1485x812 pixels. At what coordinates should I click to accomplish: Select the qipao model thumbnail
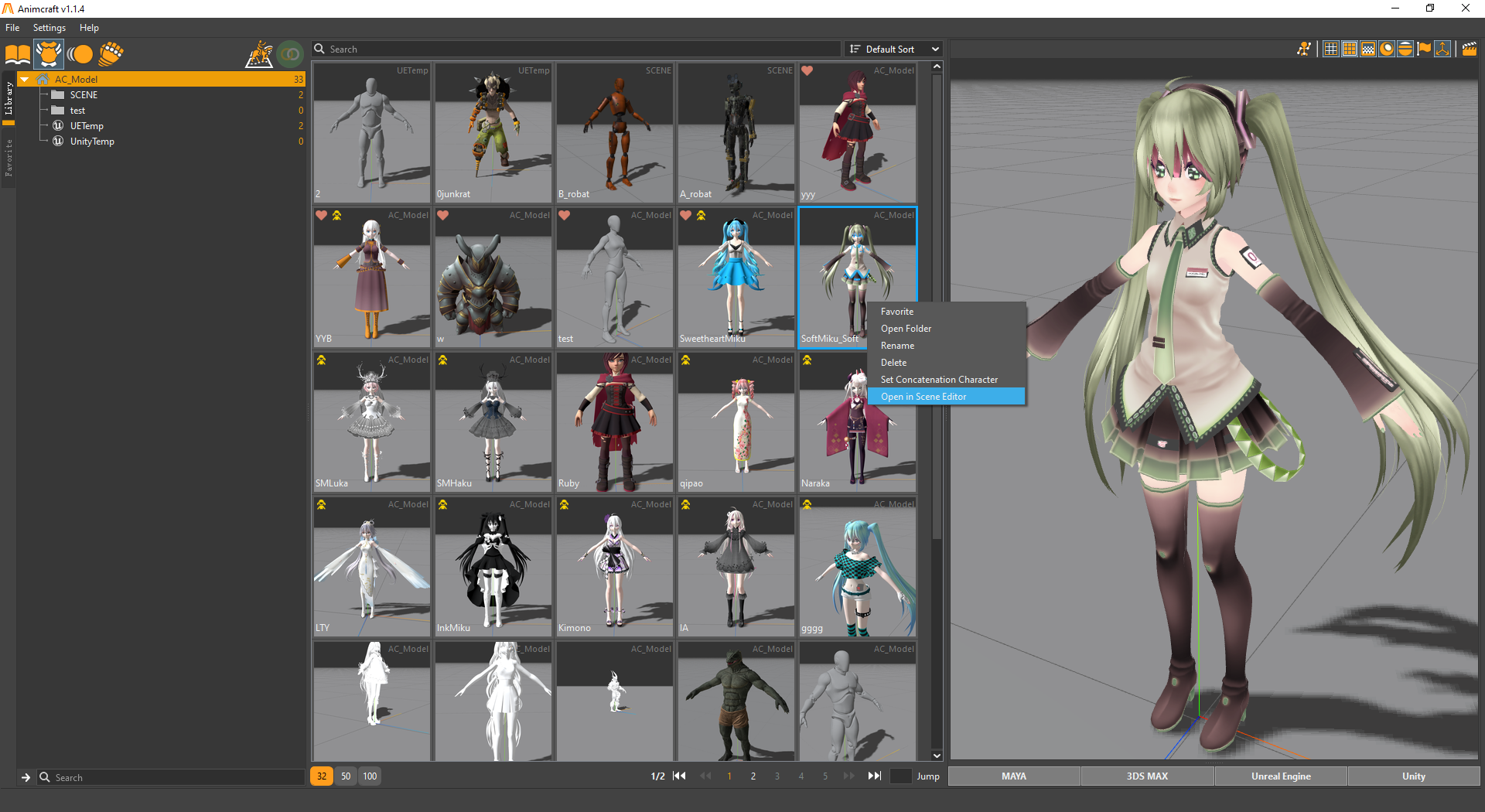coord(736,422)
